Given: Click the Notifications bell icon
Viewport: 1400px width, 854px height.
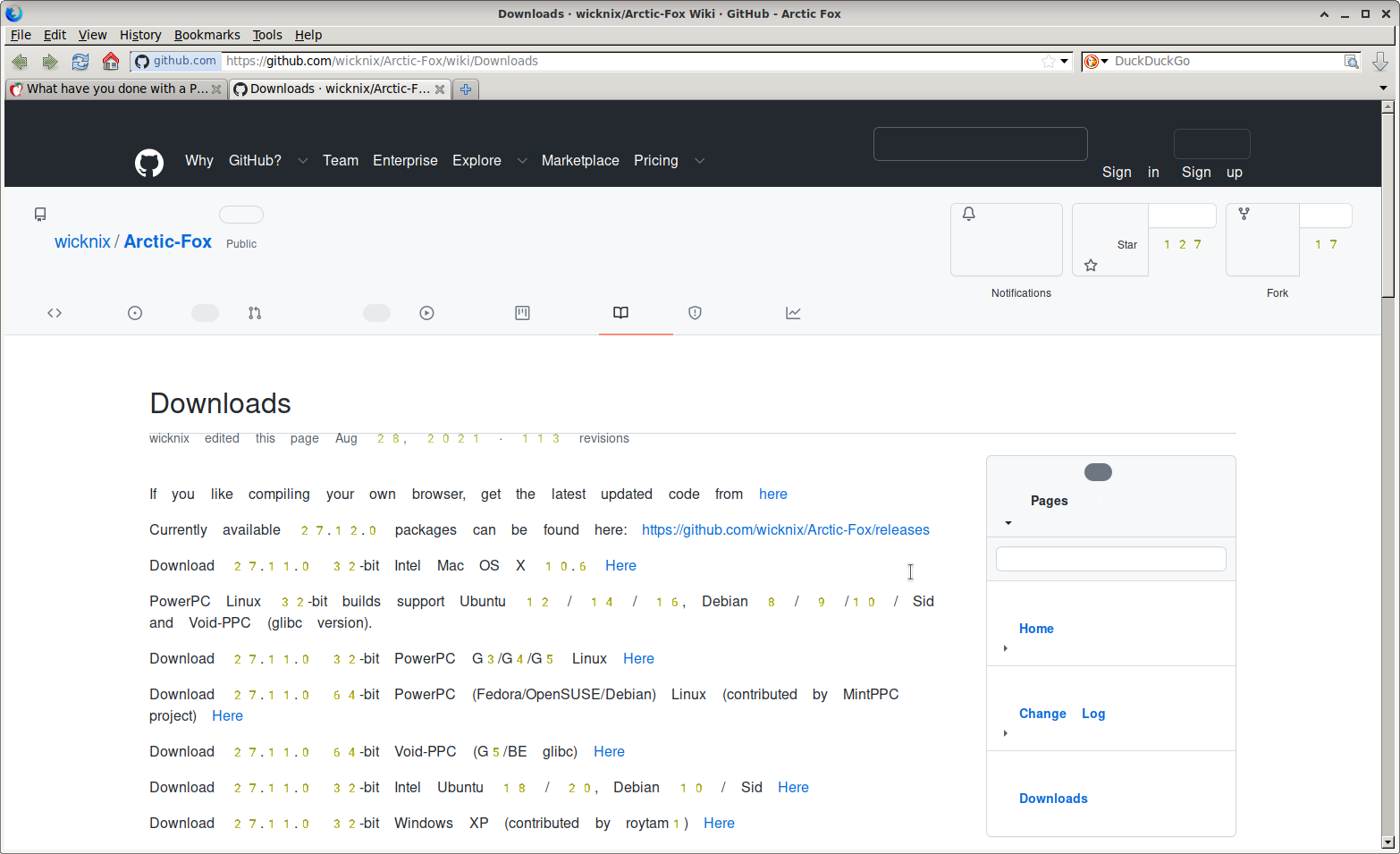Looking at the screenshot, I should [x=968, y=214].
